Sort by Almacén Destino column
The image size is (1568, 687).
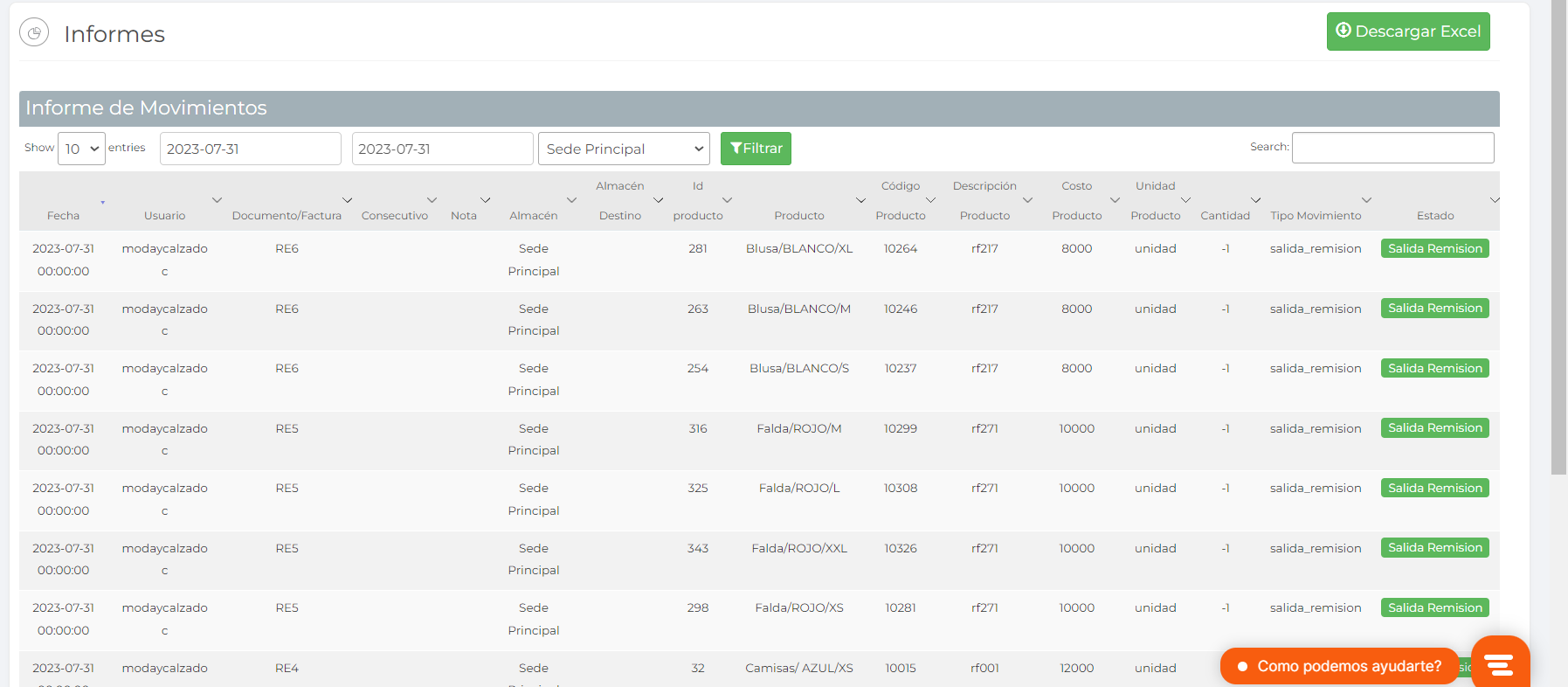pos(620,201)
